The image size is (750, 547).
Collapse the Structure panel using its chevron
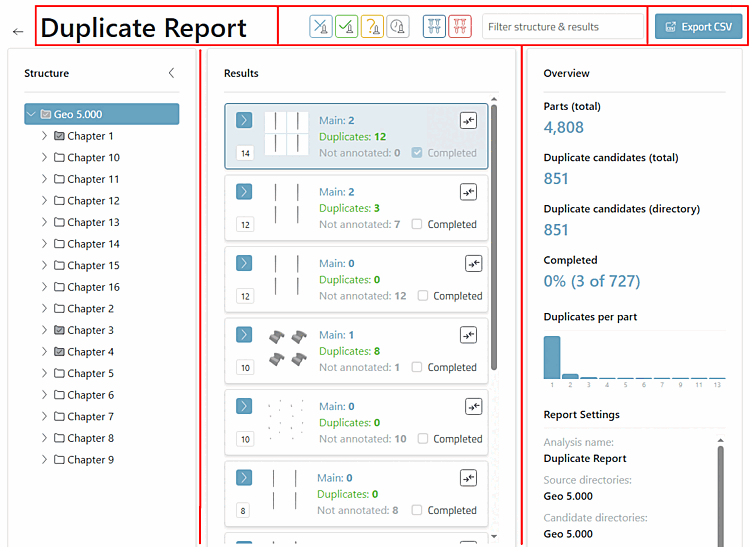click(x=172, y=73)
